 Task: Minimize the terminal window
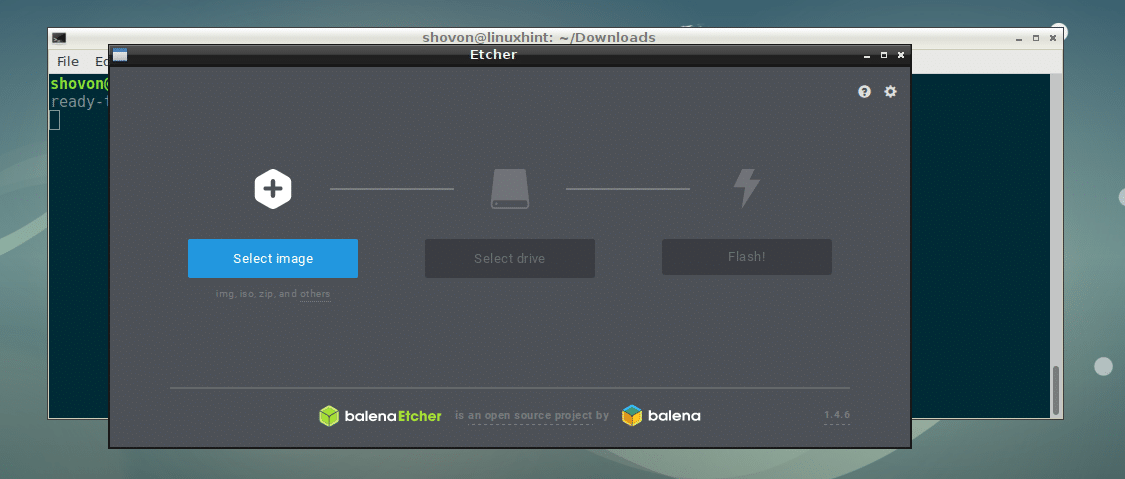click(1017, 37)
